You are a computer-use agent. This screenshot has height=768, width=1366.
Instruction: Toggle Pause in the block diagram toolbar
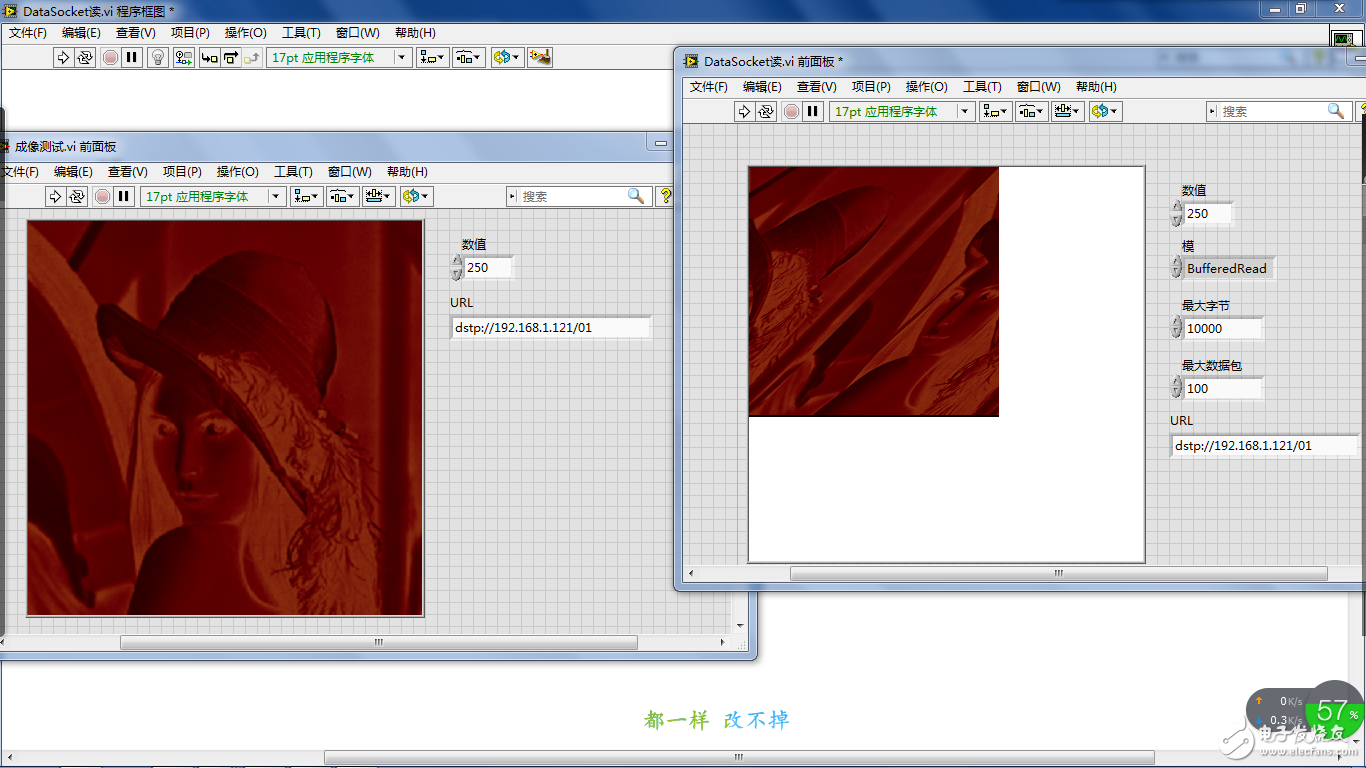point(132,58)
